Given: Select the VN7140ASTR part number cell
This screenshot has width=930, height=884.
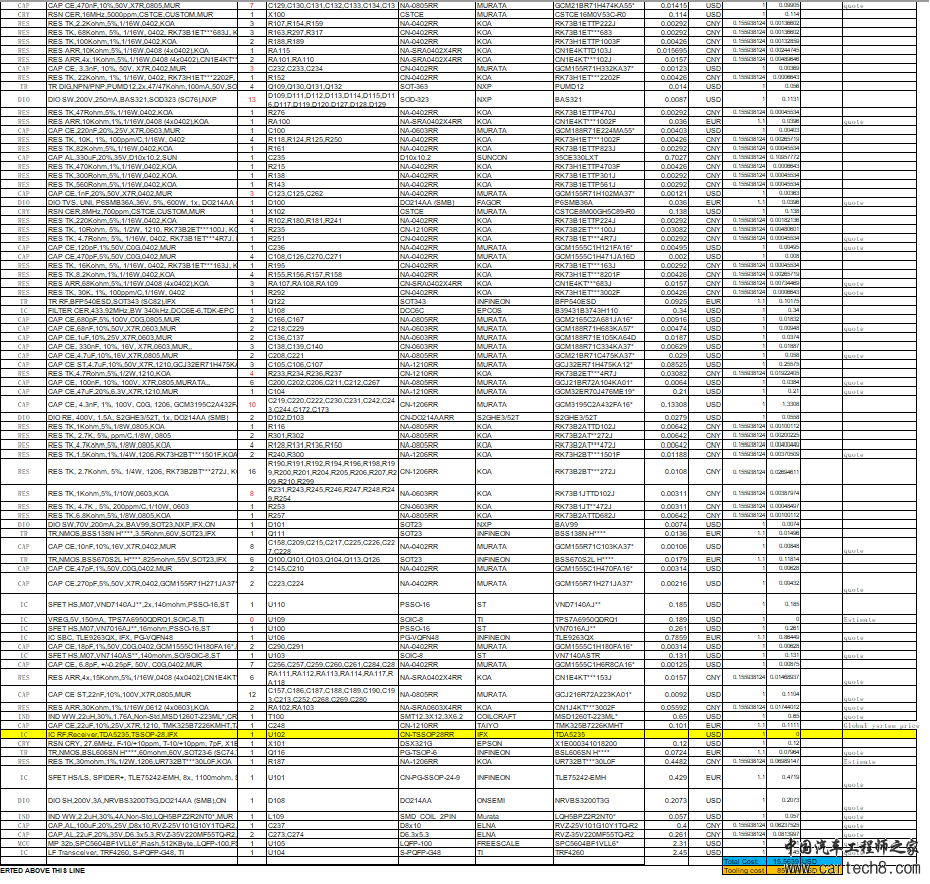Looking at the screenshot, I should [x=598, y=656].
